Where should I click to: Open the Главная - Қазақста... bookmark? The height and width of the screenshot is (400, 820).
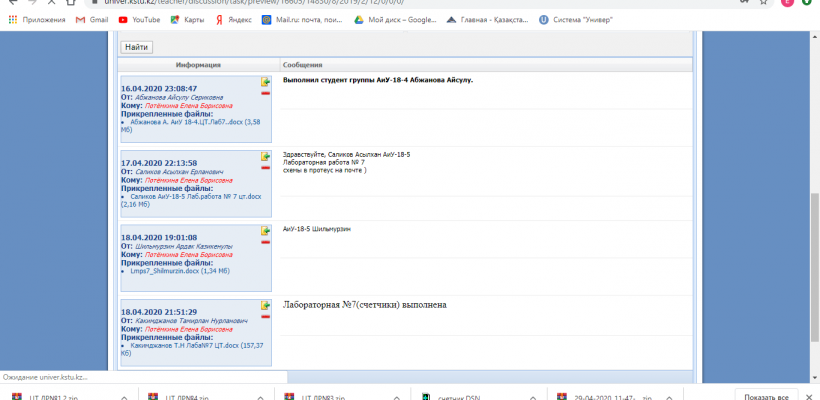pos(488,20)
